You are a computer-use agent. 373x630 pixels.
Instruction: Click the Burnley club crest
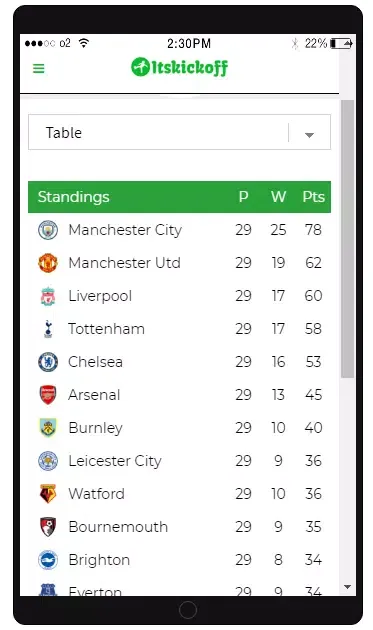[48, 428]
